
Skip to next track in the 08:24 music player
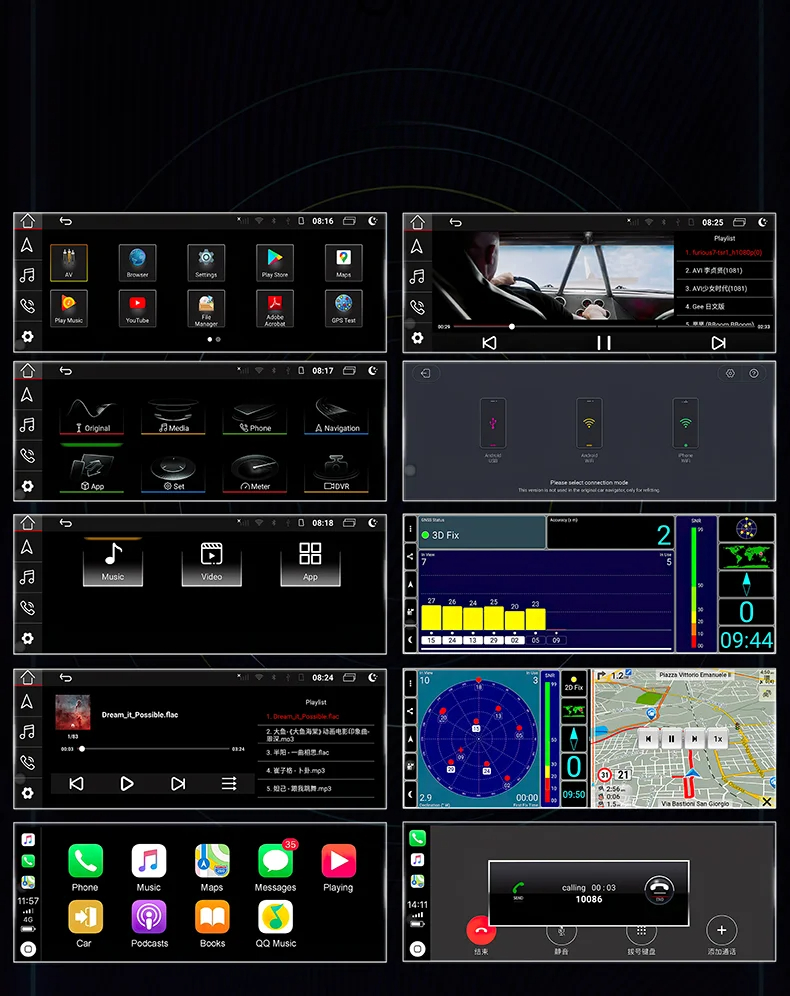click(x=178, y=784)
